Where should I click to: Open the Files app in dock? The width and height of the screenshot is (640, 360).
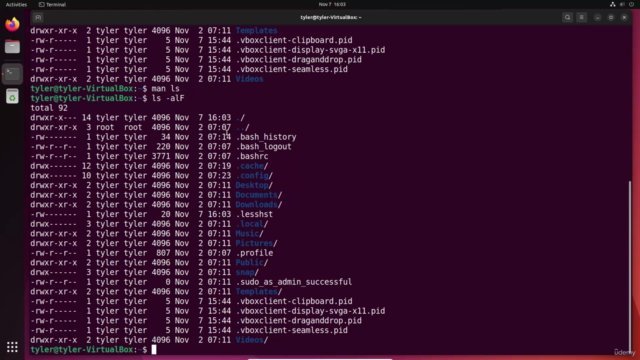tap(12, 47)
